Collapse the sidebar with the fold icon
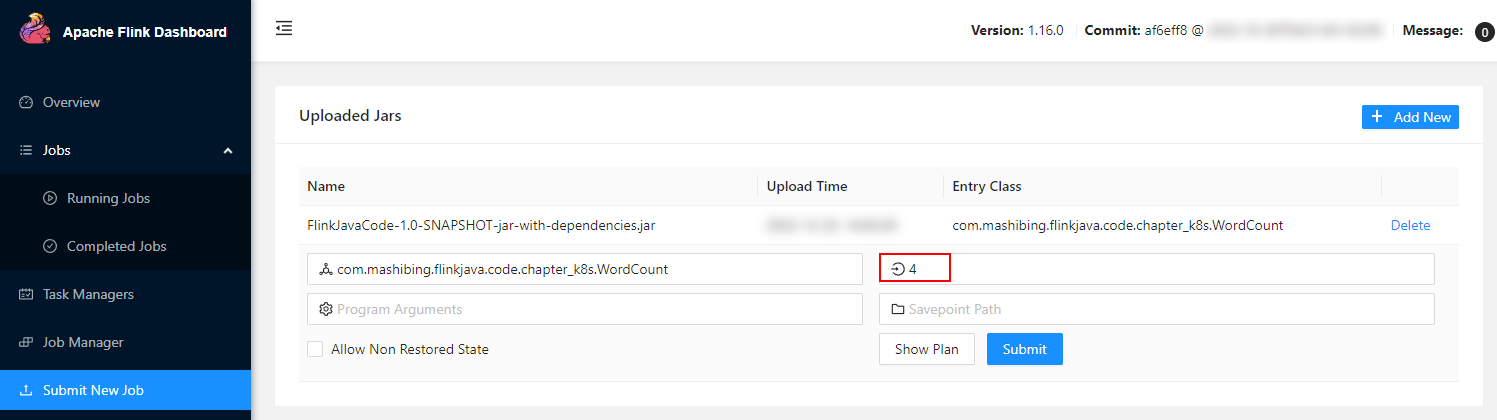The width and height of the screenshot is (1497, 420). coord(284,29)
